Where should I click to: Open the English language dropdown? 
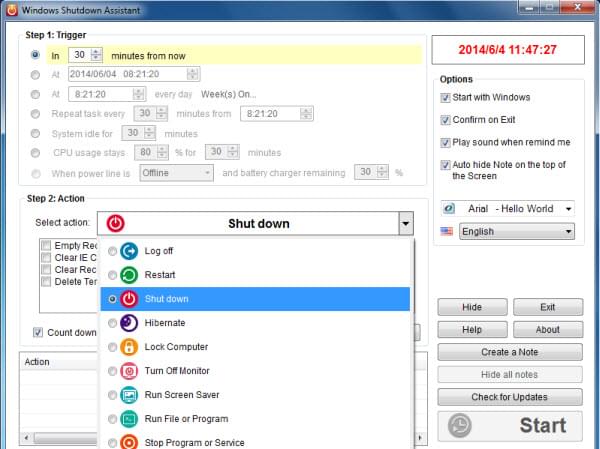coord(568,232)
